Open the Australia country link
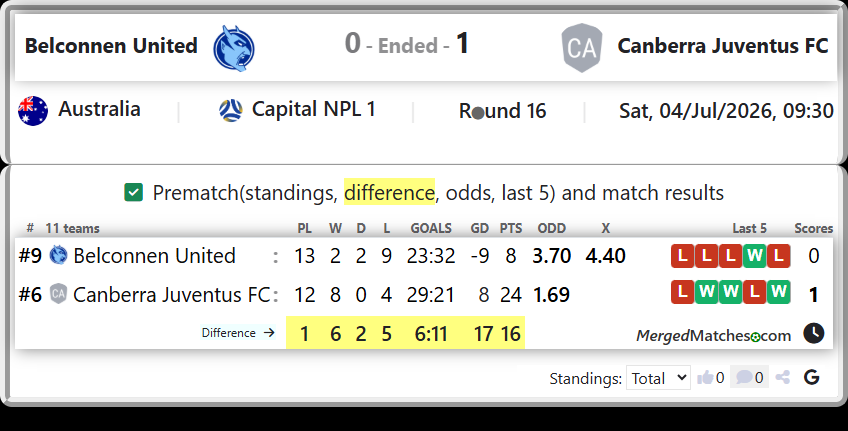 pos(100,109)
